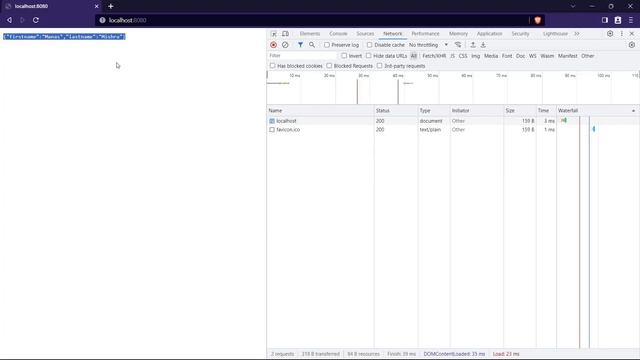Open network panel settings gear

[631, 45]
